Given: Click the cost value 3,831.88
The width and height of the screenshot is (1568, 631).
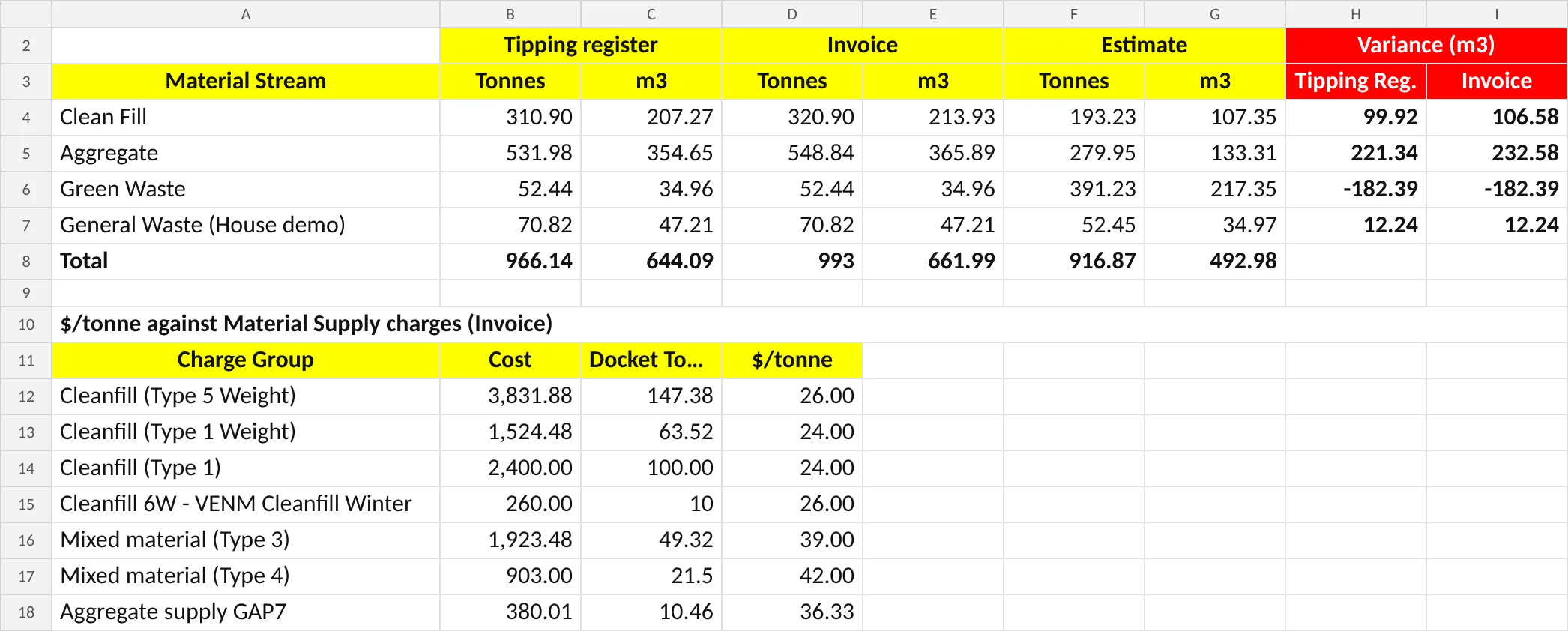Looking at the screenshot, I should click(510, 396).
